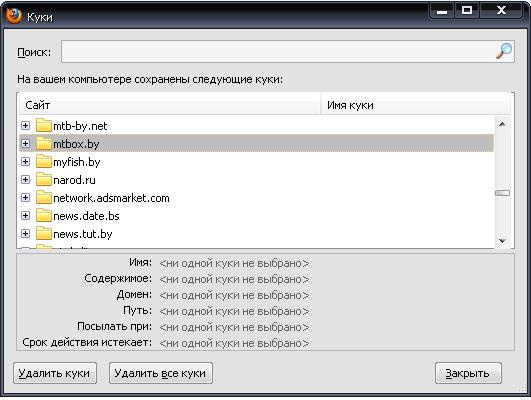Viewport: 531px width, 400px height.
Task: Click the Удалить куки button
Action: coord(55,373)
